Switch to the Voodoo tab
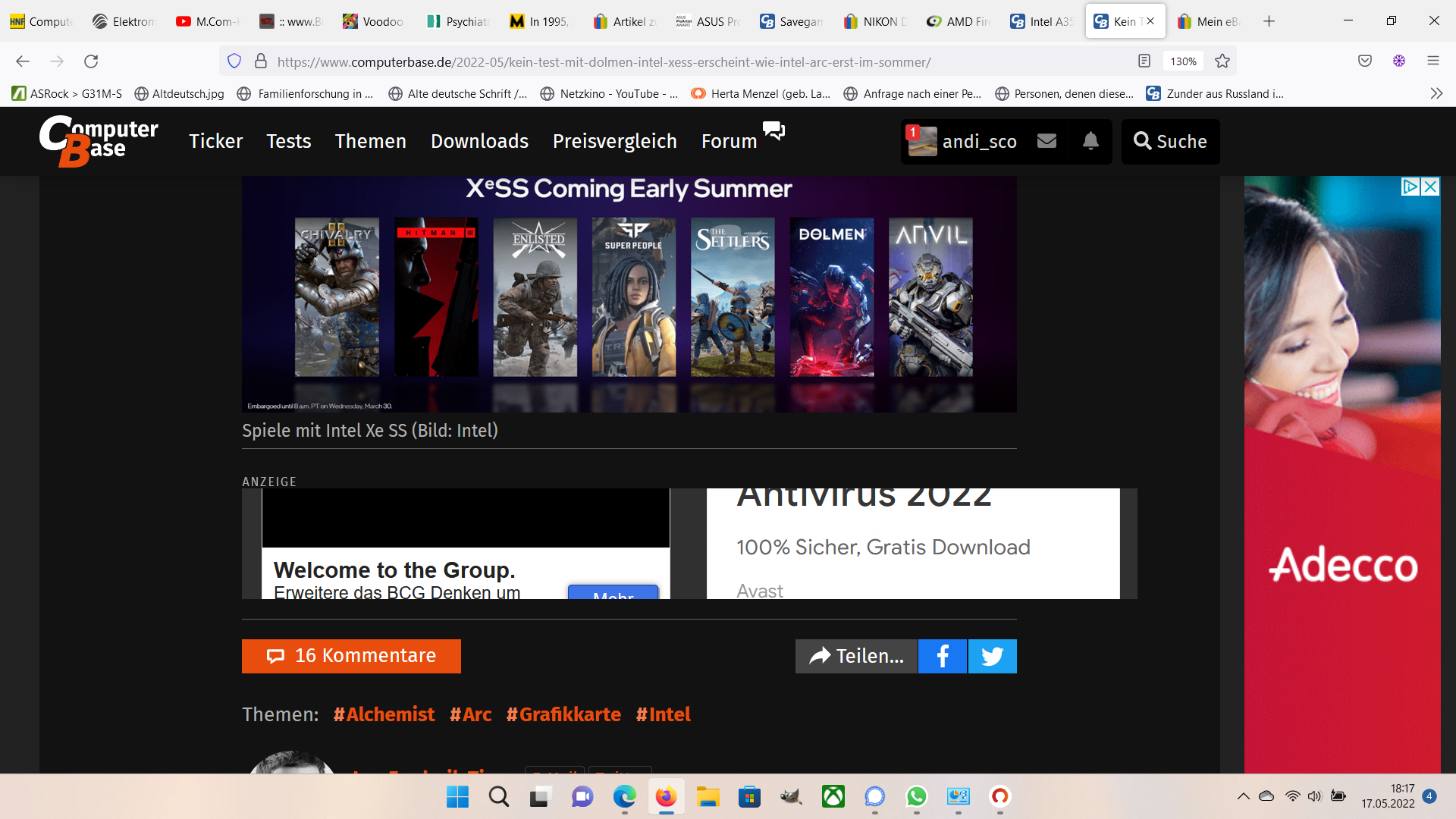The image size is (1456, 819). 373,21
